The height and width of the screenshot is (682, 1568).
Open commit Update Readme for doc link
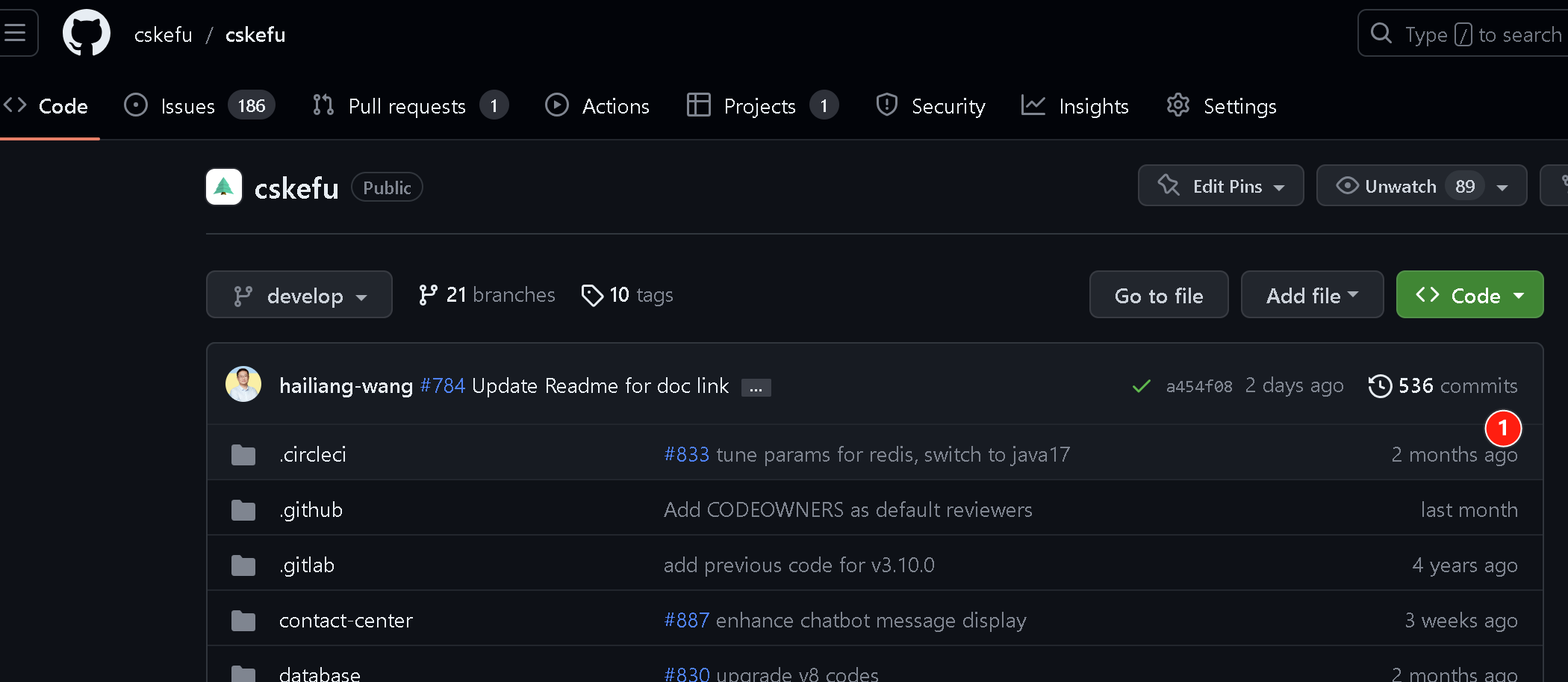[600, 385]
